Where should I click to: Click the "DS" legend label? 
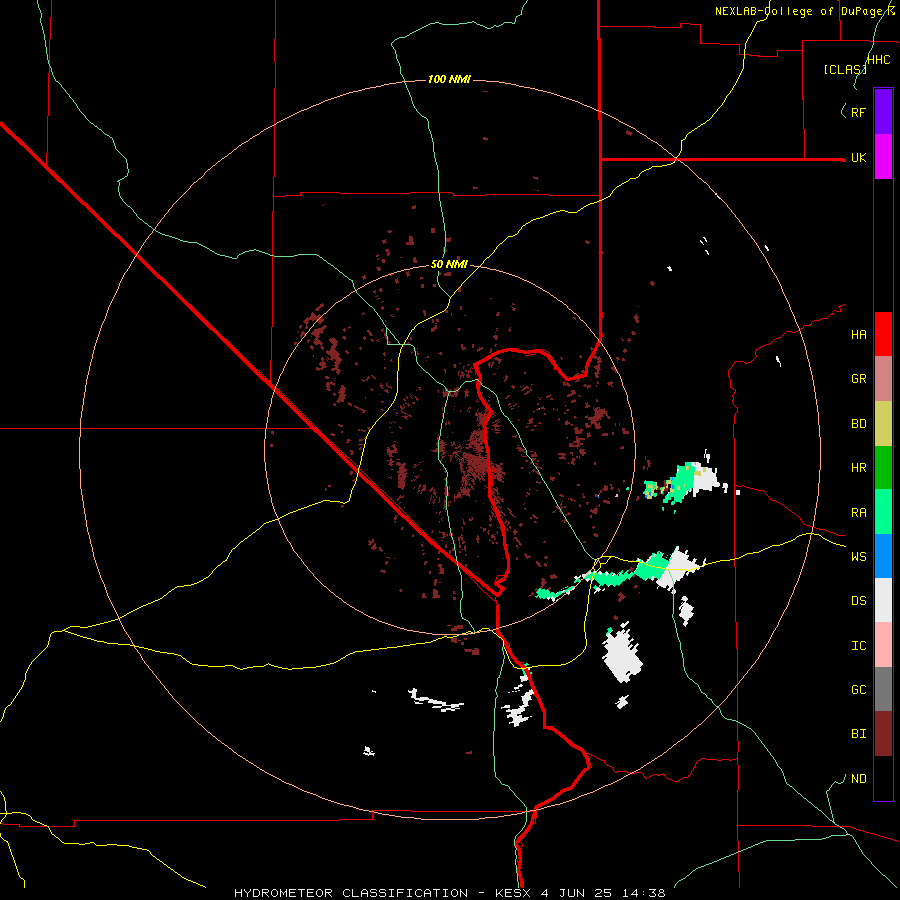(858, 601)
